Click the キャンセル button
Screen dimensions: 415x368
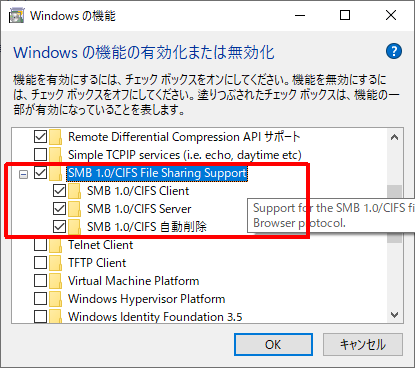tap(363, 345)
